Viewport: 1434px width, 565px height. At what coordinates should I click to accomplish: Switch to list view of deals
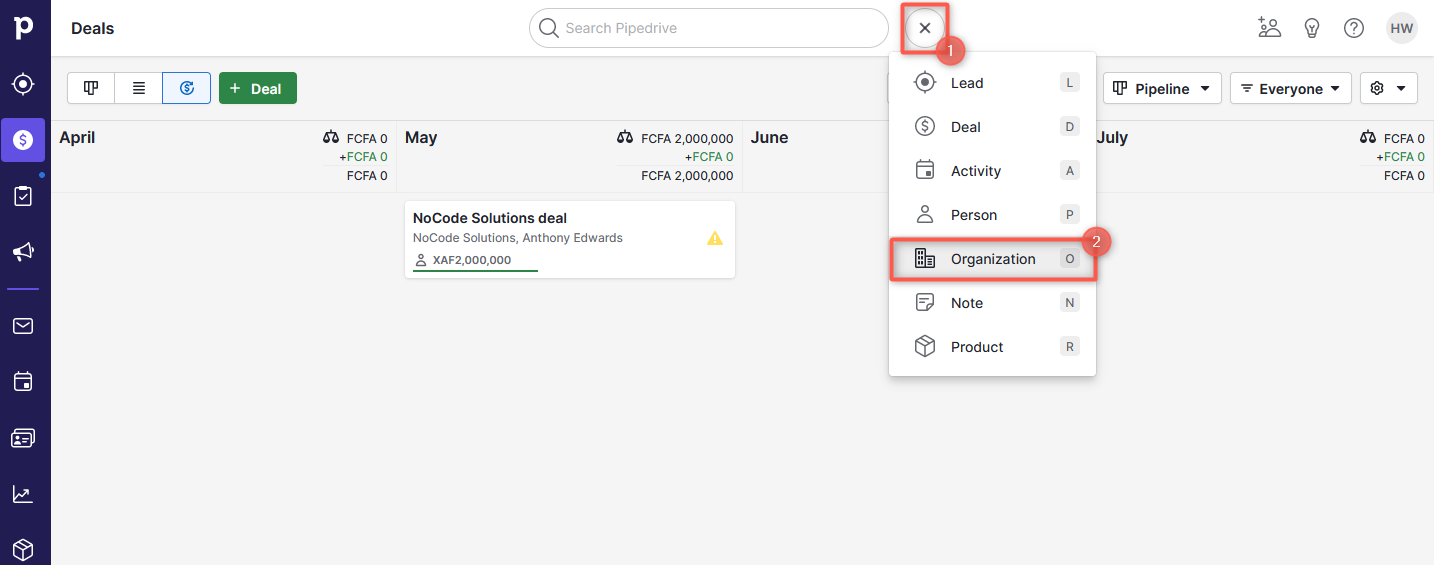pos(139,88)
